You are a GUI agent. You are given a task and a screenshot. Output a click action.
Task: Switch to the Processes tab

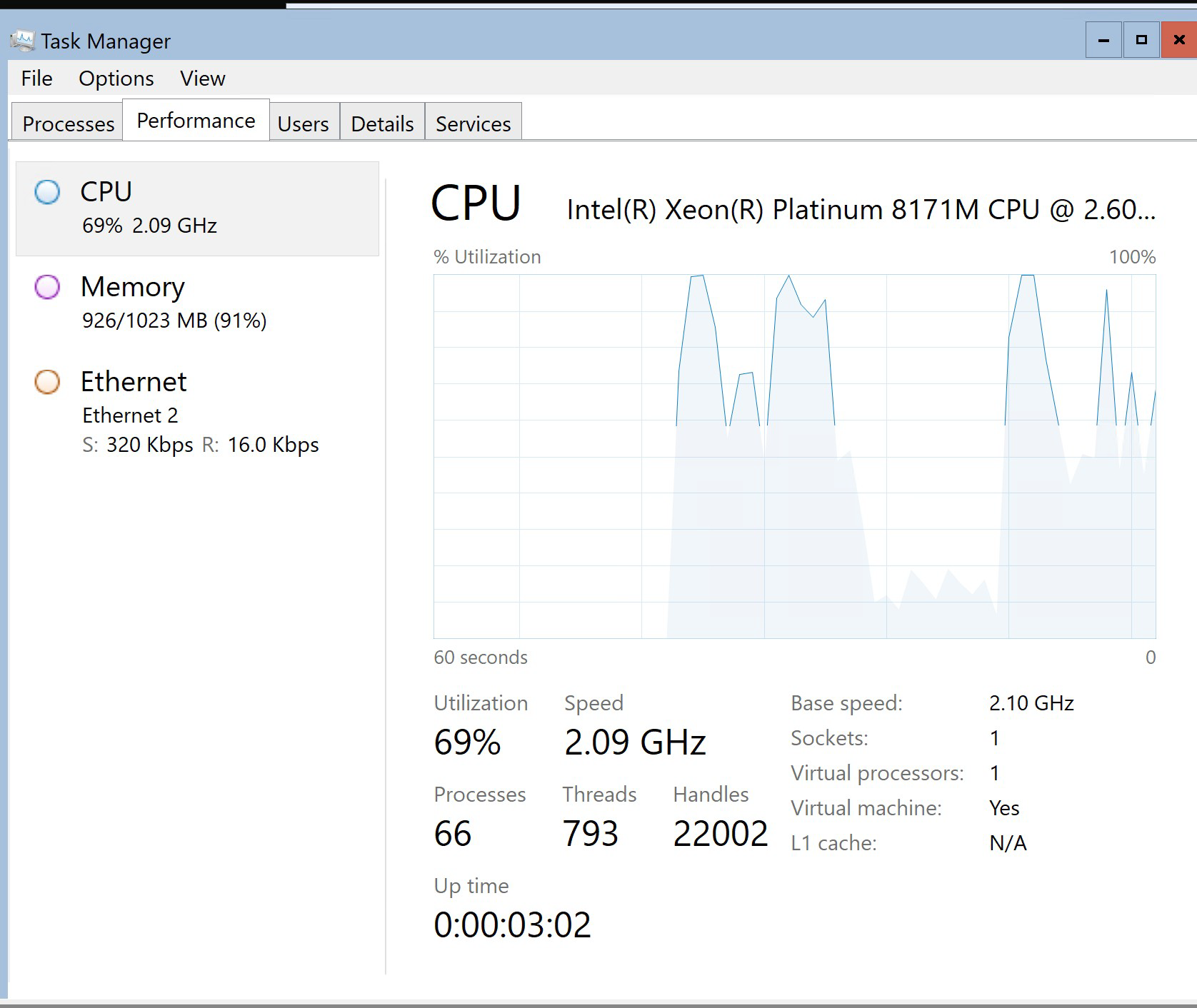pos(68,124)
